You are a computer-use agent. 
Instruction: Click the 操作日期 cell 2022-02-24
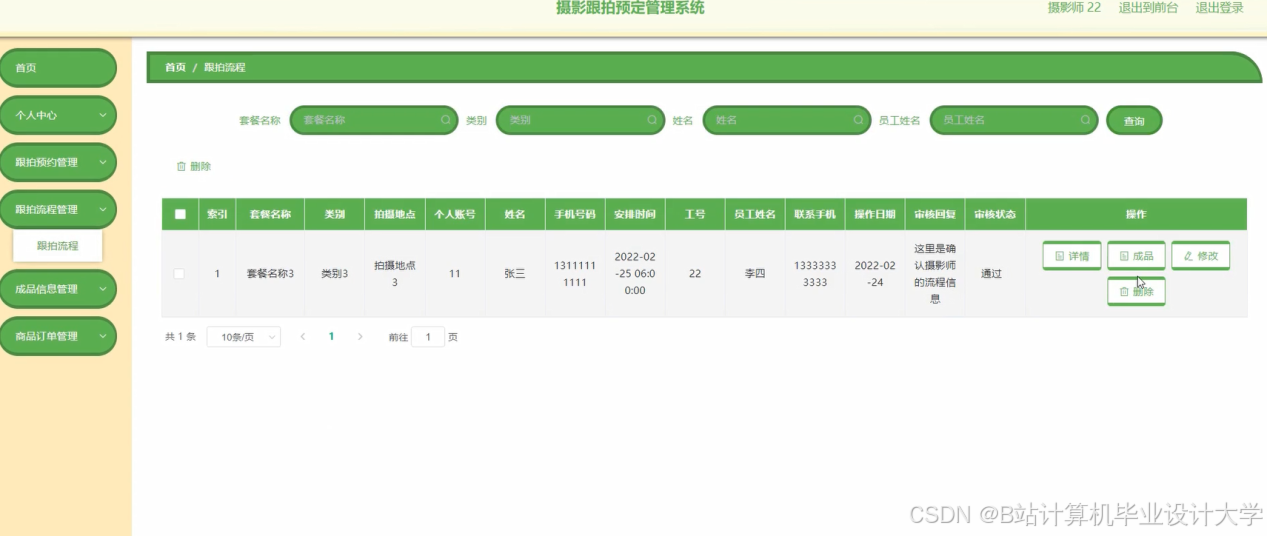coord(875,273)
